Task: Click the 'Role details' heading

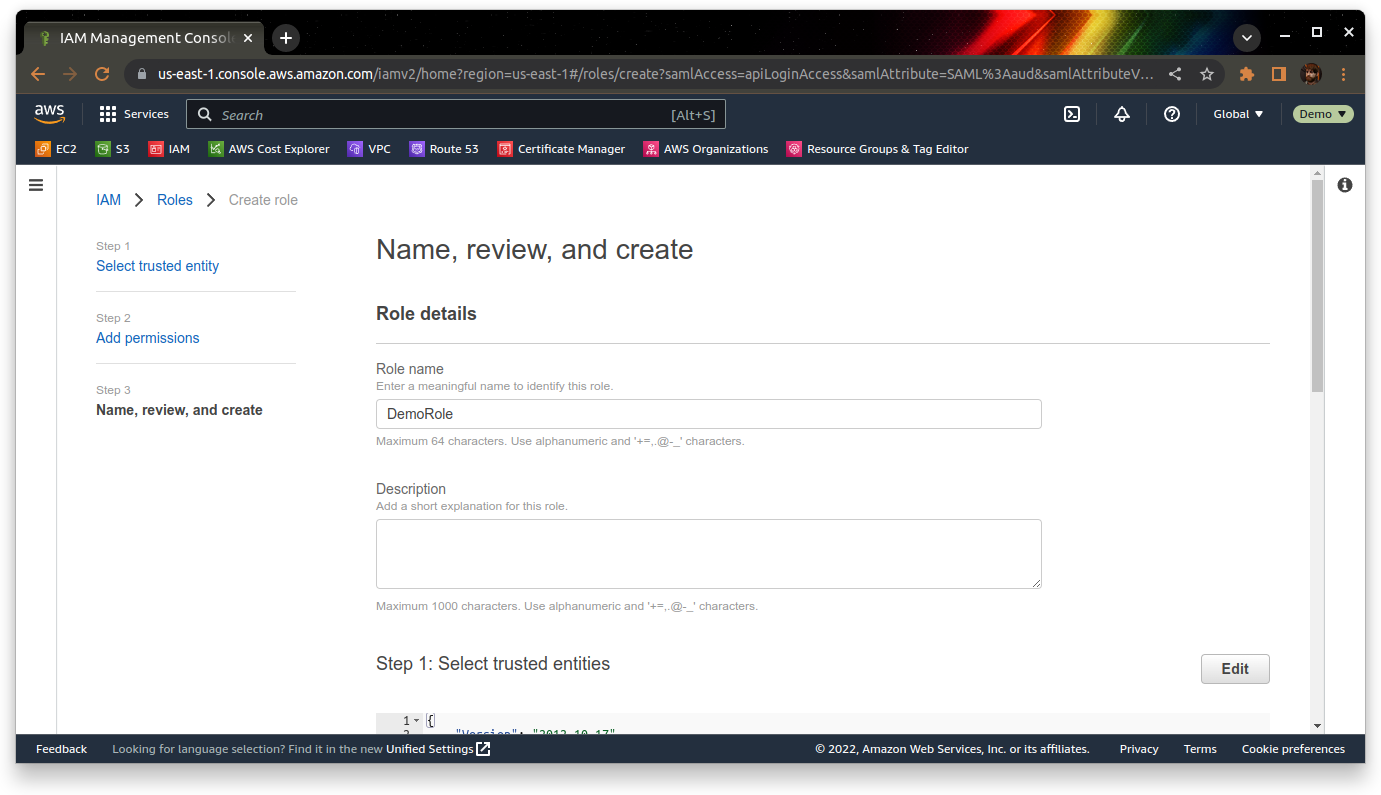Action: pyautogui.click(x=426, y=314)
